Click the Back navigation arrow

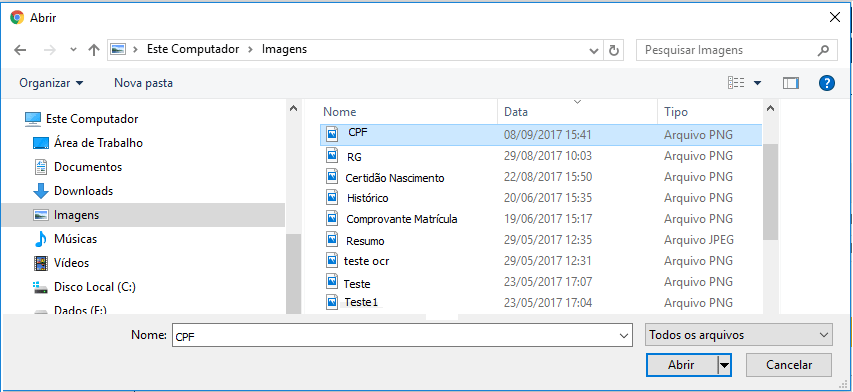coord(20,50)
